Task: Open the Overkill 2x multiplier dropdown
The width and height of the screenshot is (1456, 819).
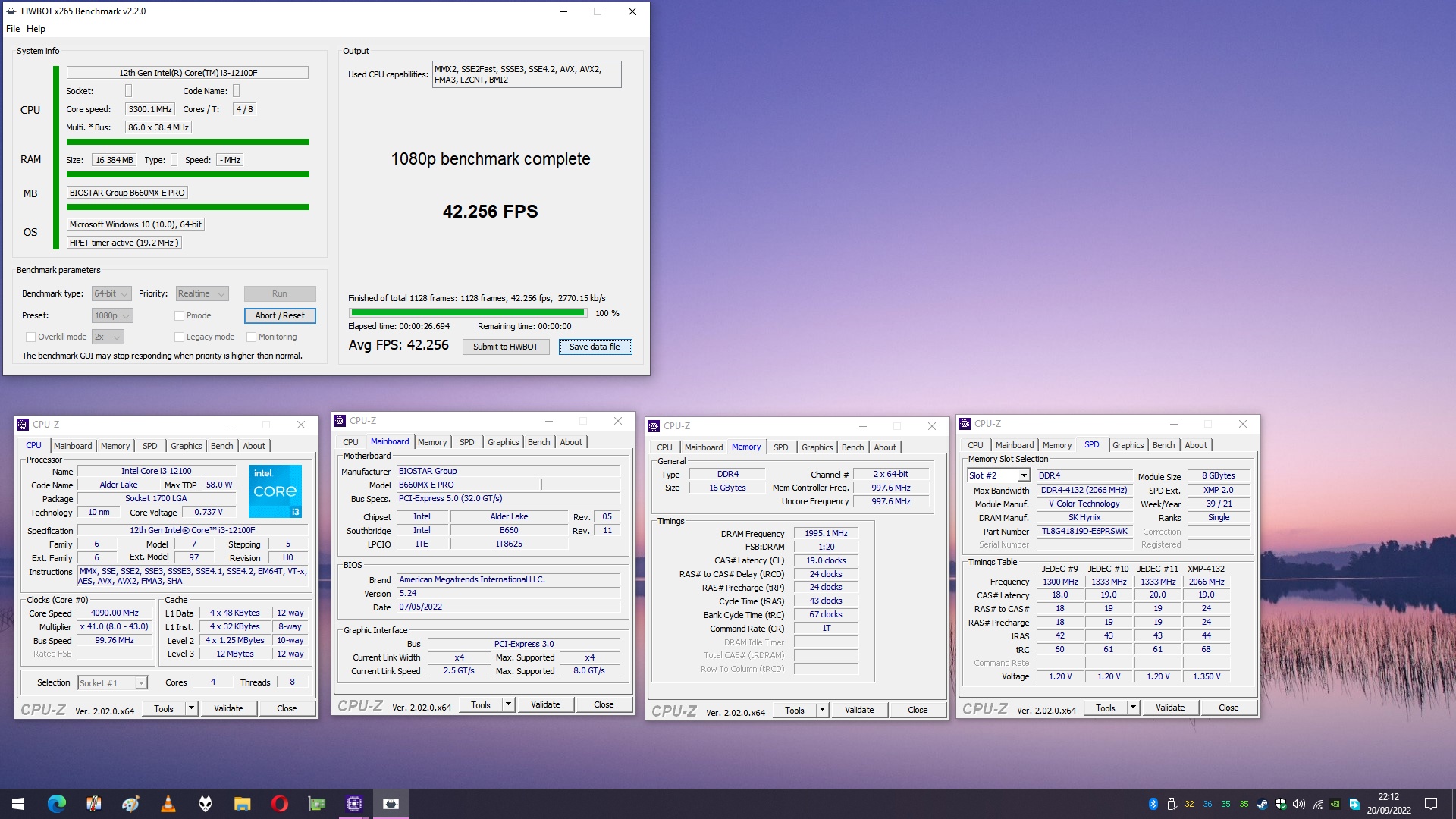Action: tap(108, 337)
